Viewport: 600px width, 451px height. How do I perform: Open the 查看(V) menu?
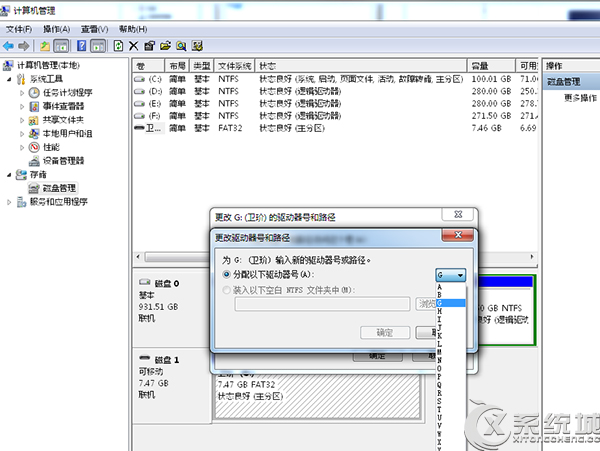coord(95,29)
